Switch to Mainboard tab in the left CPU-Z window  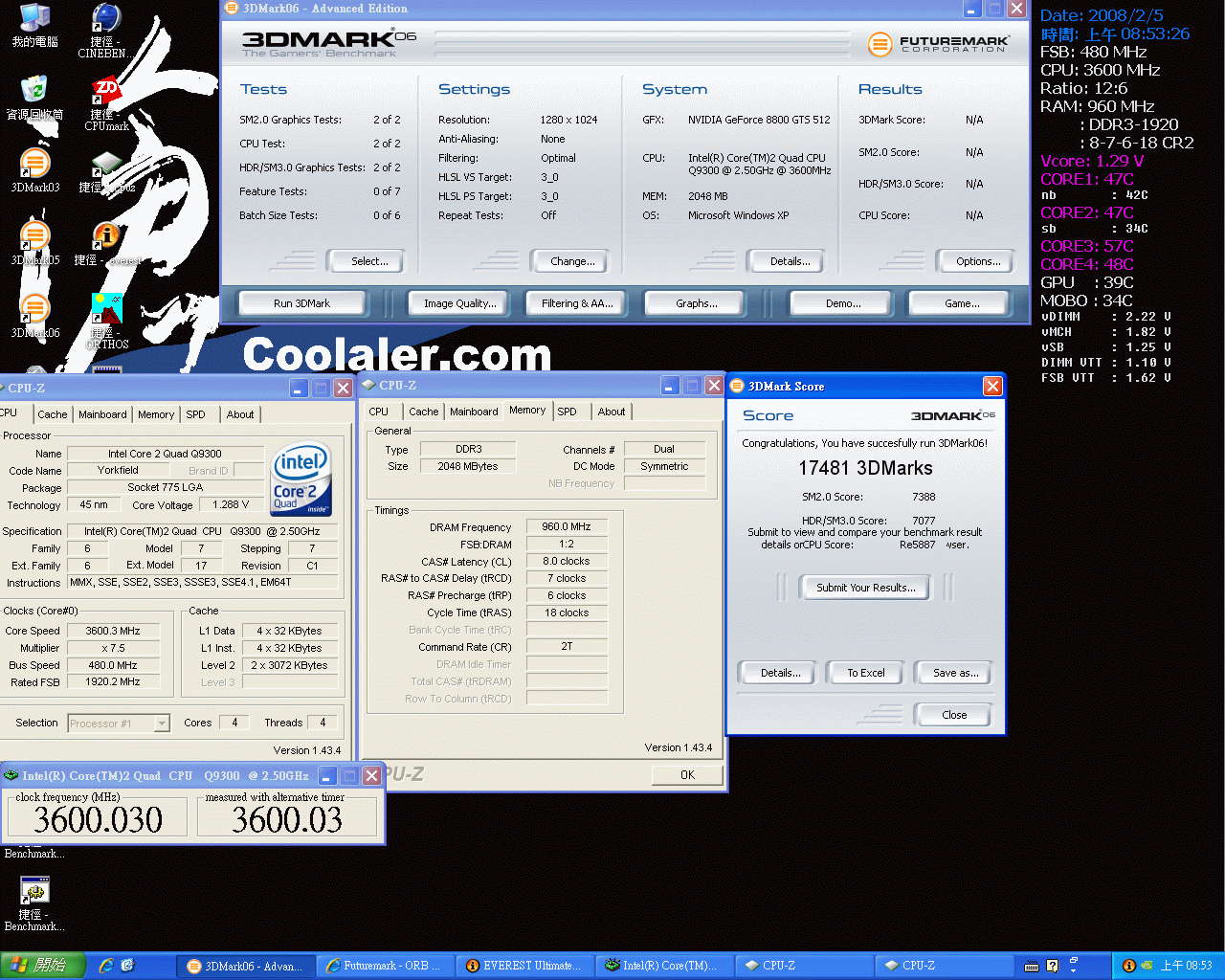(102, 414)
